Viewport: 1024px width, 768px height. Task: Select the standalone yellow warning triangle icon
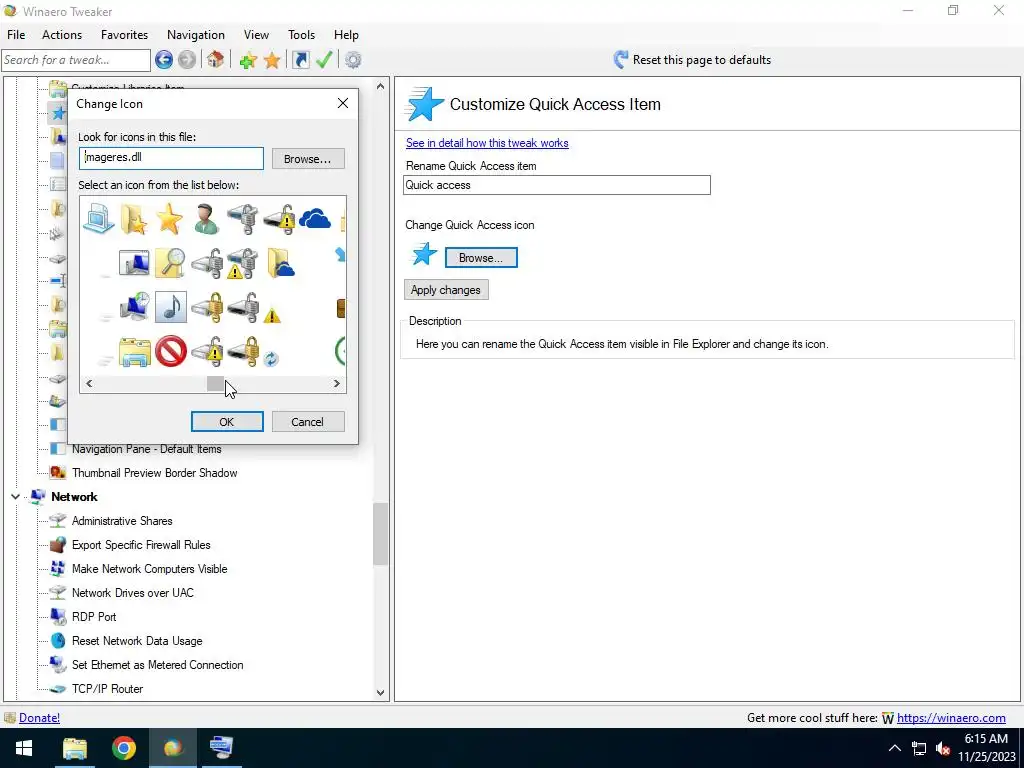pyautogui.click(x=272, y=316)
